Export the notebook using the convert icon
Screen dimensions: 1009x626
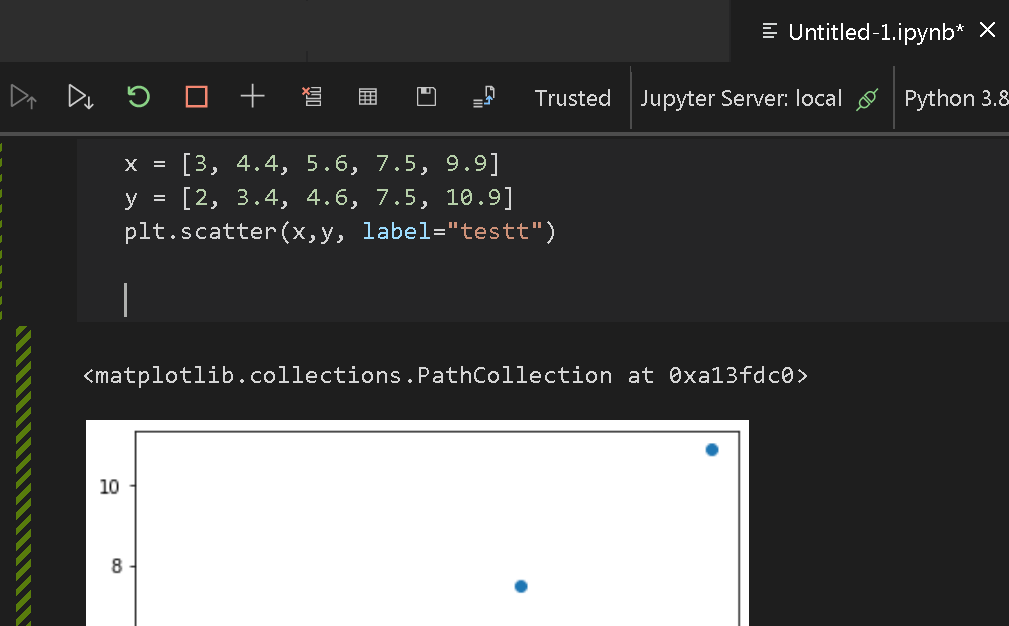(484, 97)
